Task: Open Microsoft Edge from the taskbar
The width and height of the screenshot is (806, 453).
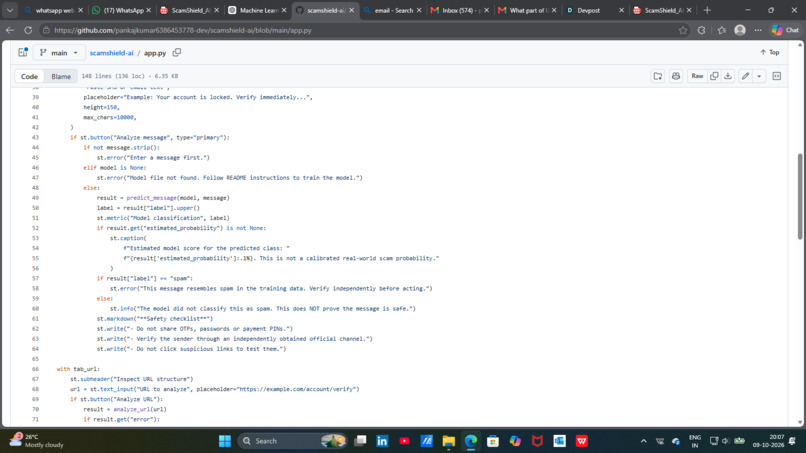Action: [471, 441]
